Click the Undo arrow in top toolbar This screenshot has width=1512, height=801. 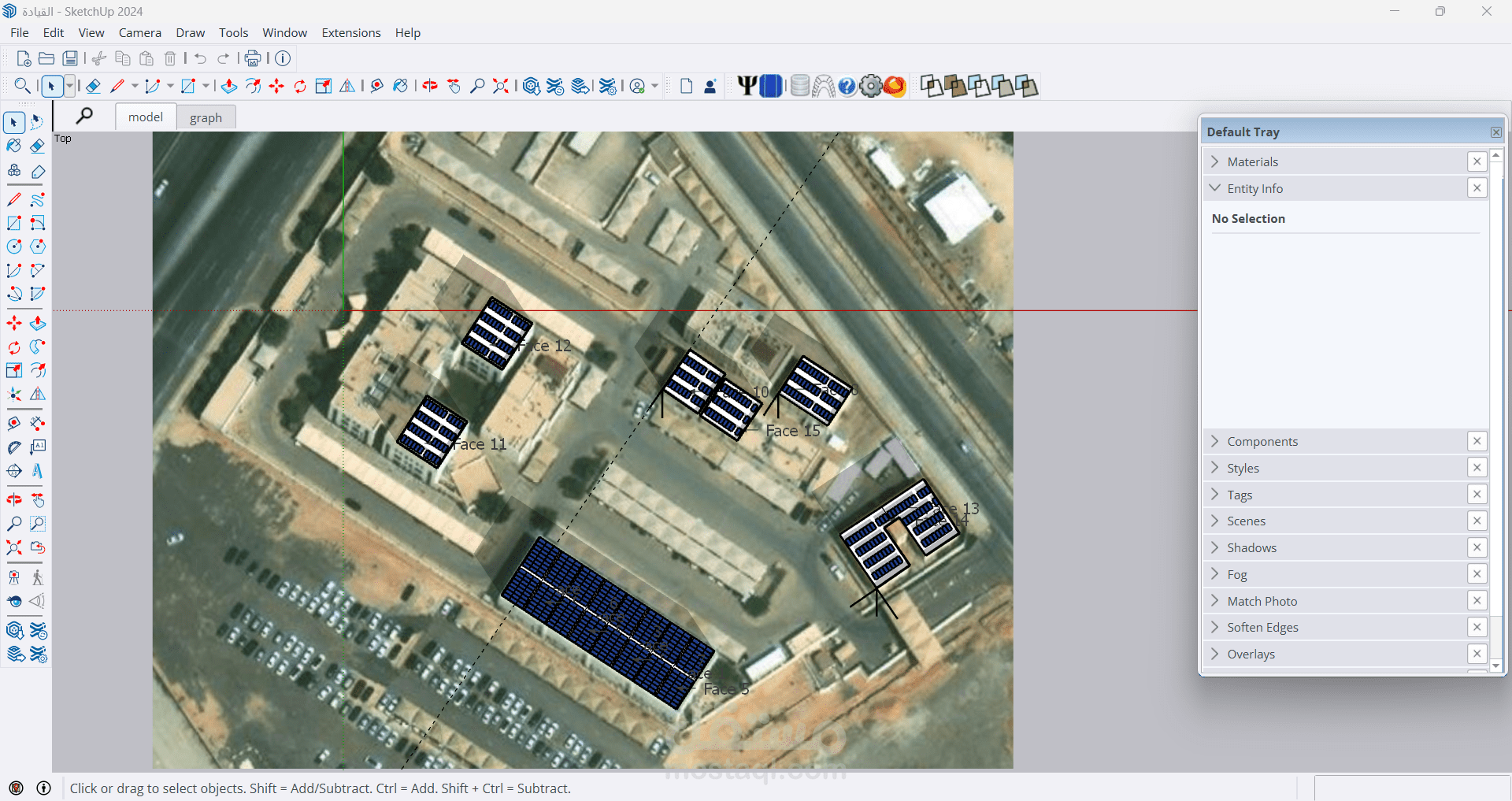point(200,58)
